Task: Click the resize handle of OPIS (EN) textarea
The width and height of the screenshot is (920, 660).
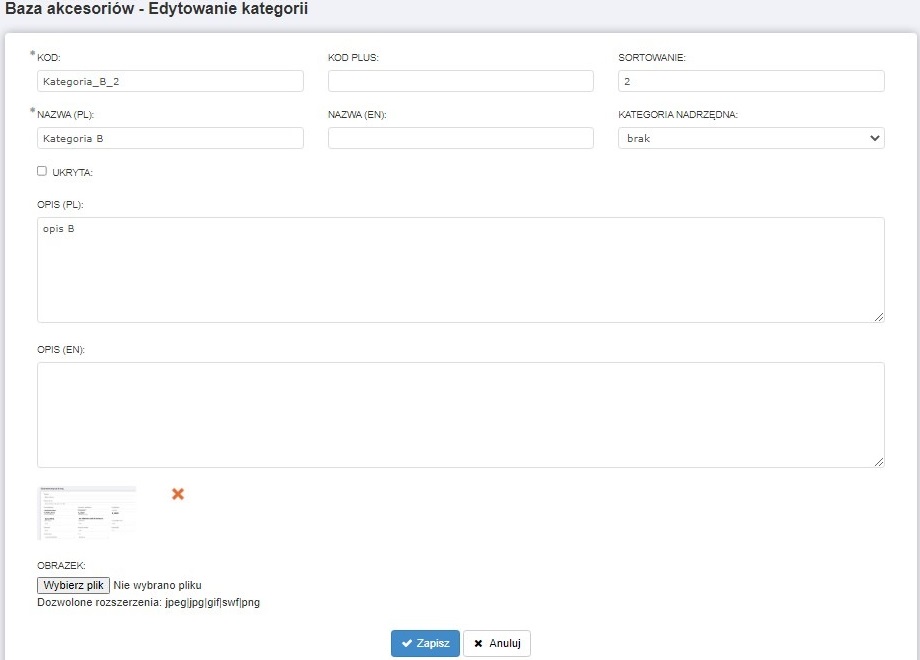Action: (878, 461)
